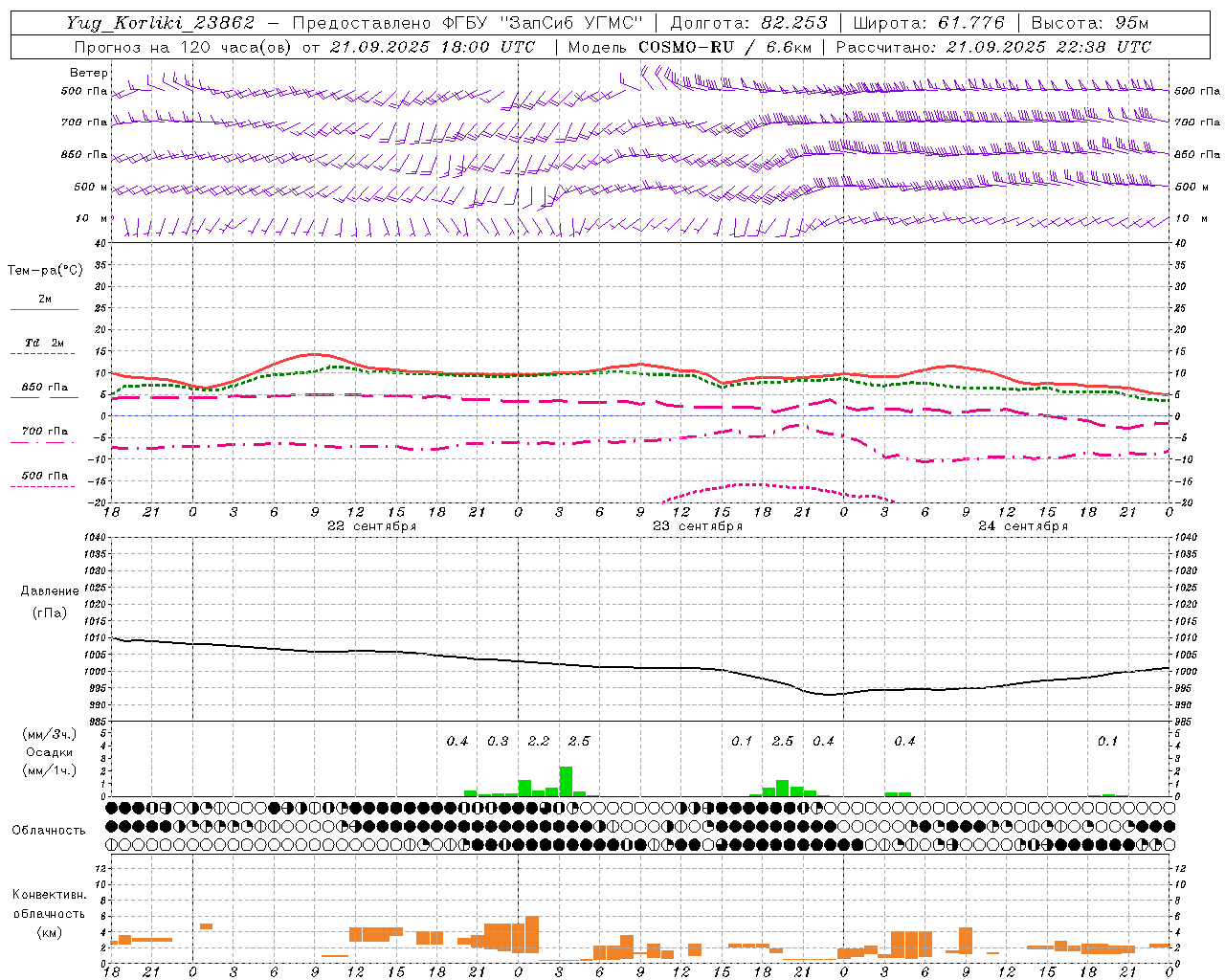Click the Облачность cloudiness label

tap(49, 831)
